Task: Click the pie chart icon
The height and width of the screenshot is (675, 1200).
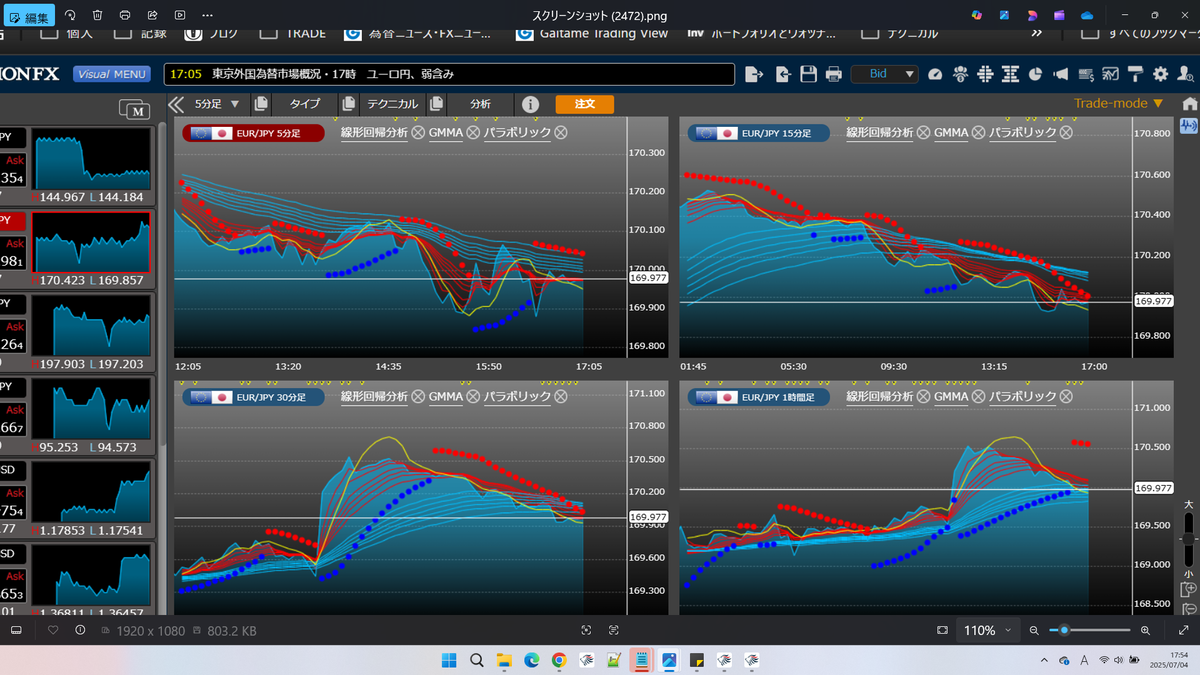Action: [x=1035, y=74]
